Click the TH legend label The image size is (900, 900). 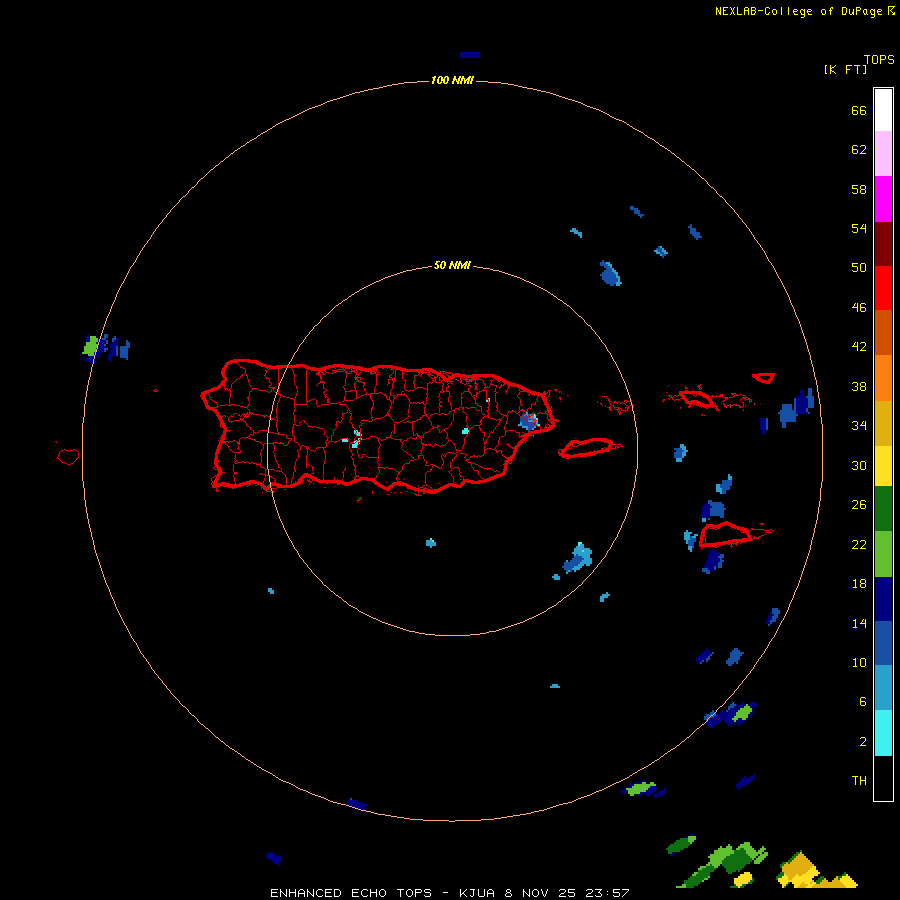859,781
